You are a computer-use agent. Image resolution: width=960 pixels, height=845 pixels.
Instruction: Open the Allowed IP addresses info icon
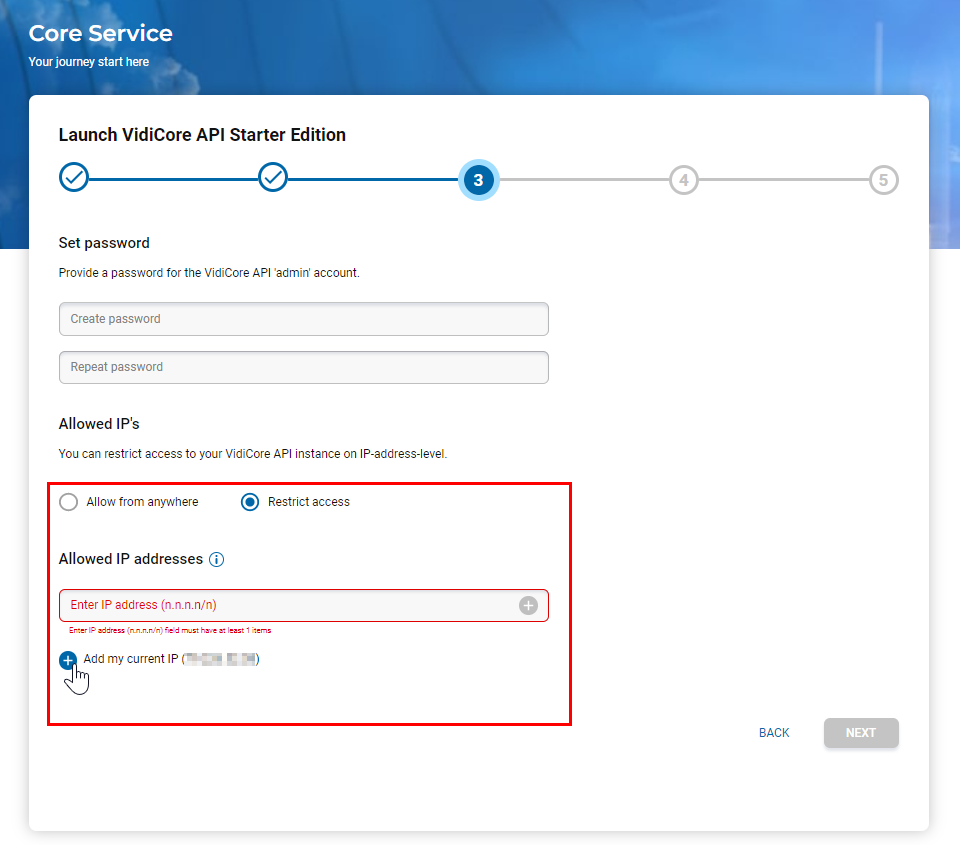216,560
